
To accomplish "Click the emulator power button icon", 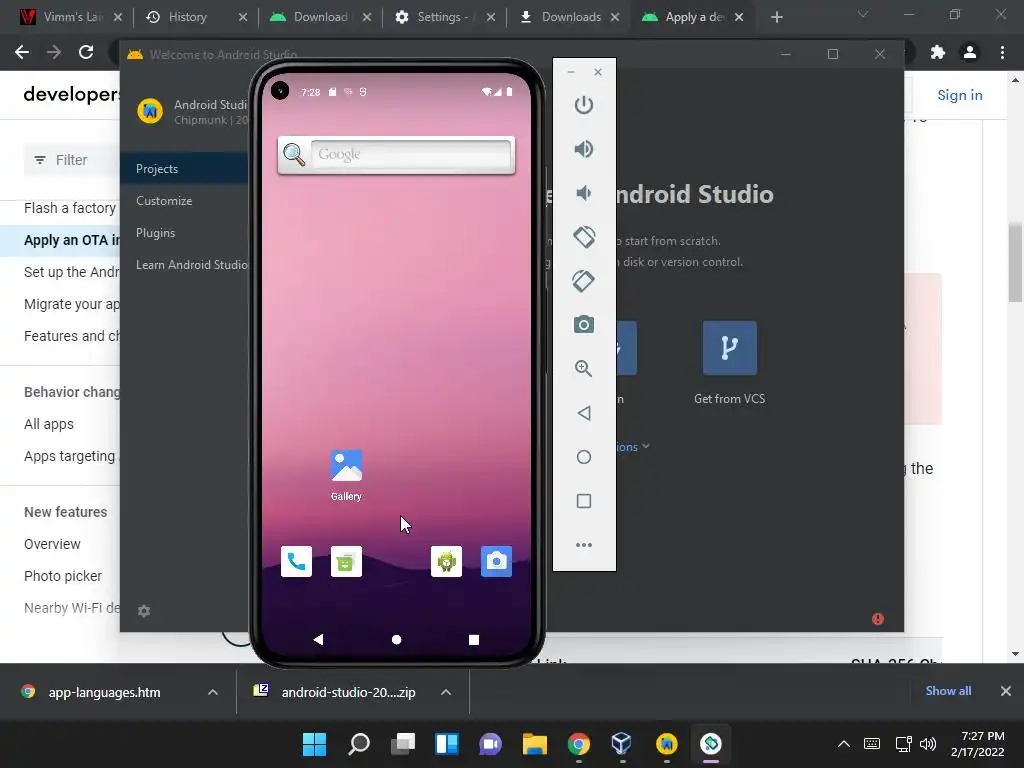I will coord(584,105).
